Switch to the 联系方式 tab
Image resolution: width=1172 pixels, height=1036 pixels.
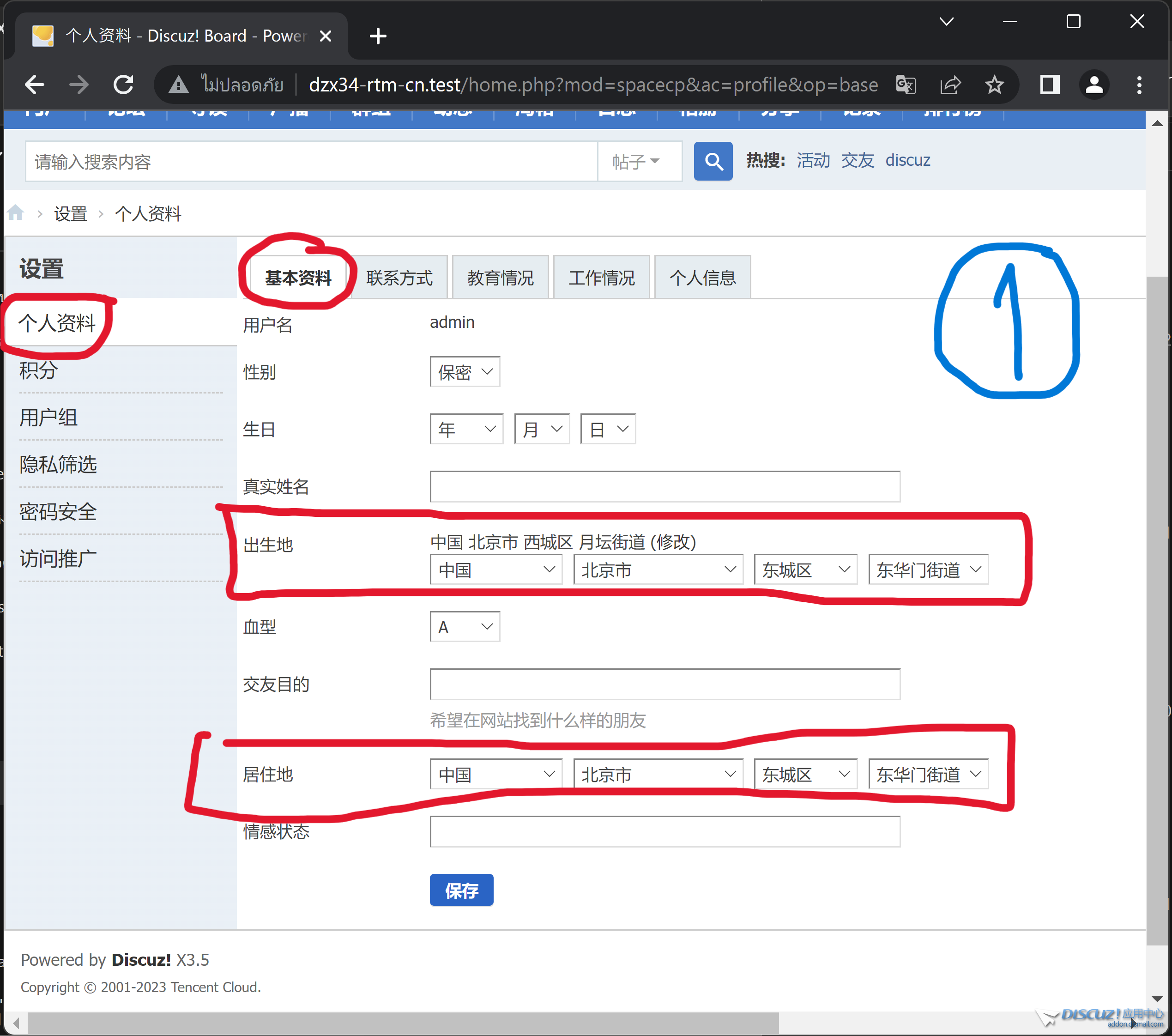tap(399, 278)
